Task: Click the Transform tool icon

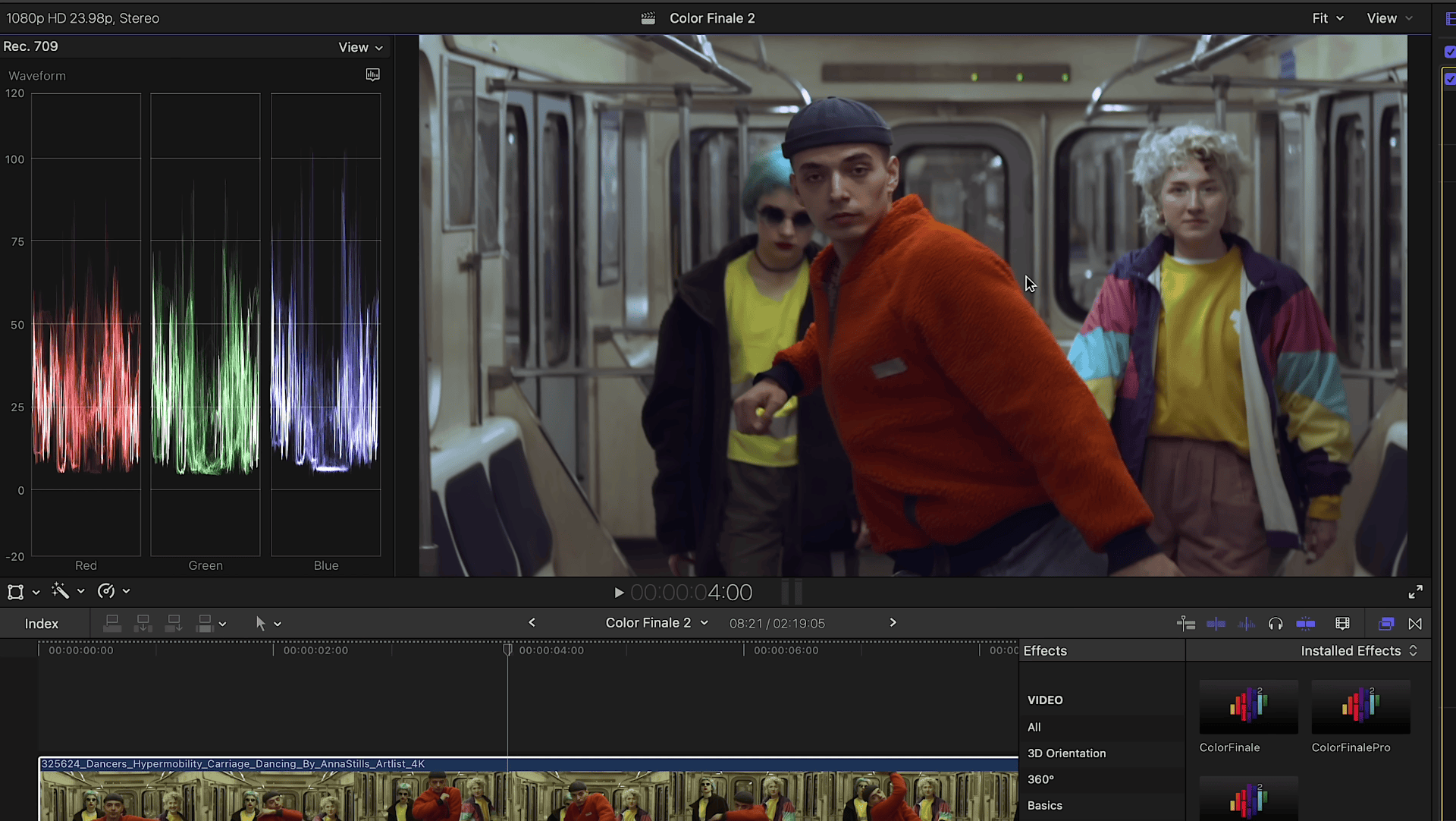Action: [x=15, y=592]
